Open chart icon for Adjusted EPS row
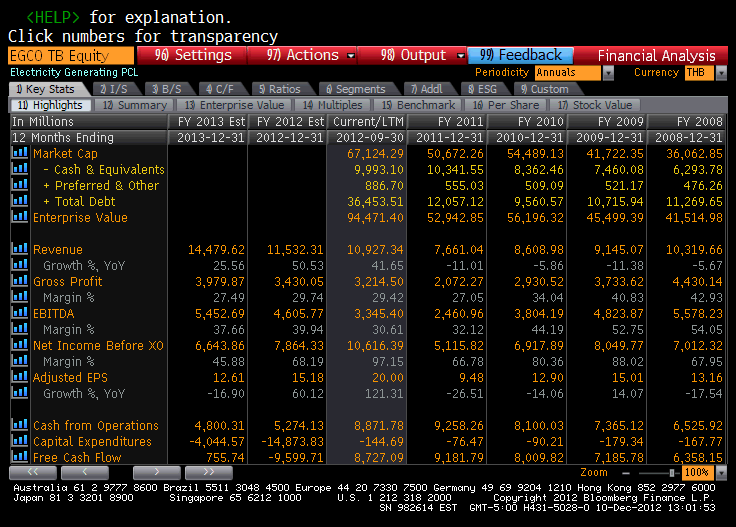736x527 pixels. [x=20, y=377]
